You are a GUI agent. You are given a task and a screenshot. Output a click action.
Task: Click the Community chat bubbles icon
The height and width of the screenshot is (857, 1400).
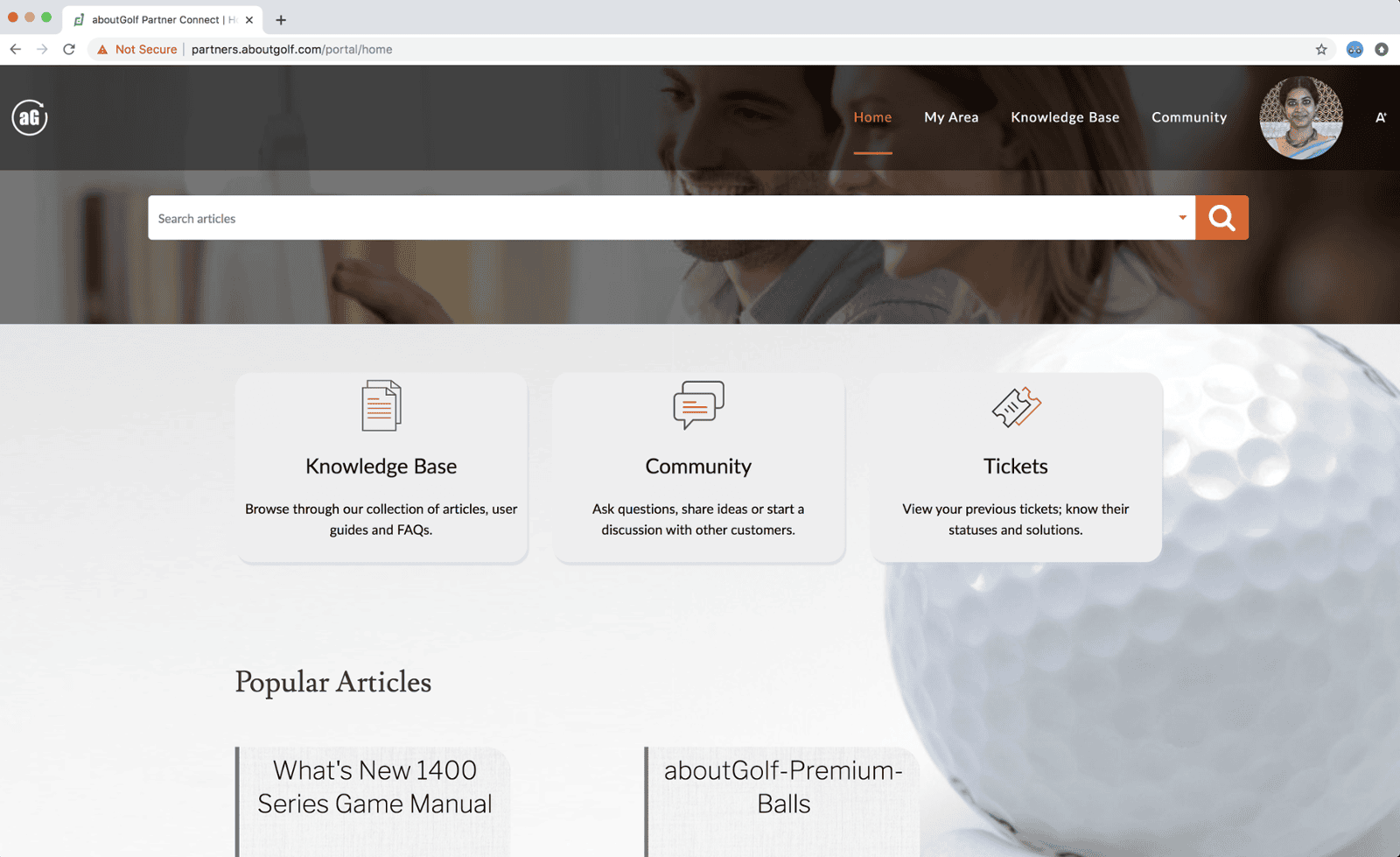(698, 404)
